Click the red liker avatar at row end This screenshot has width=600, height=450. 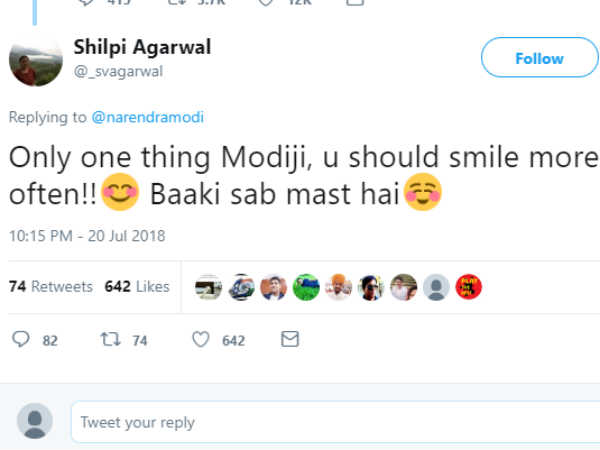[468, 288]
